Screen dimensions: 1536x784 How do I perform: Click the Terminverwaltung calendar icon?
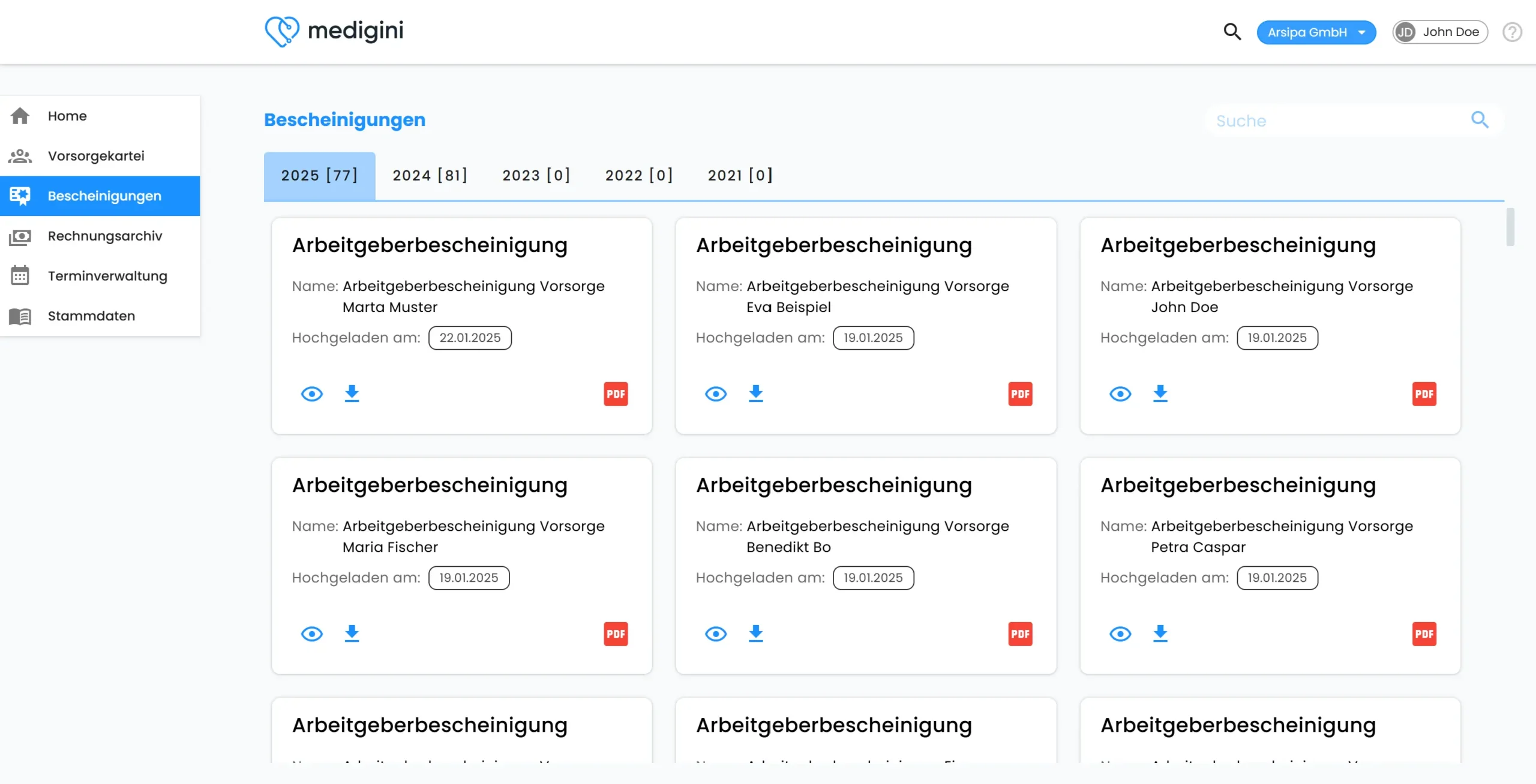pyautogui.click(x=20, y=276)
